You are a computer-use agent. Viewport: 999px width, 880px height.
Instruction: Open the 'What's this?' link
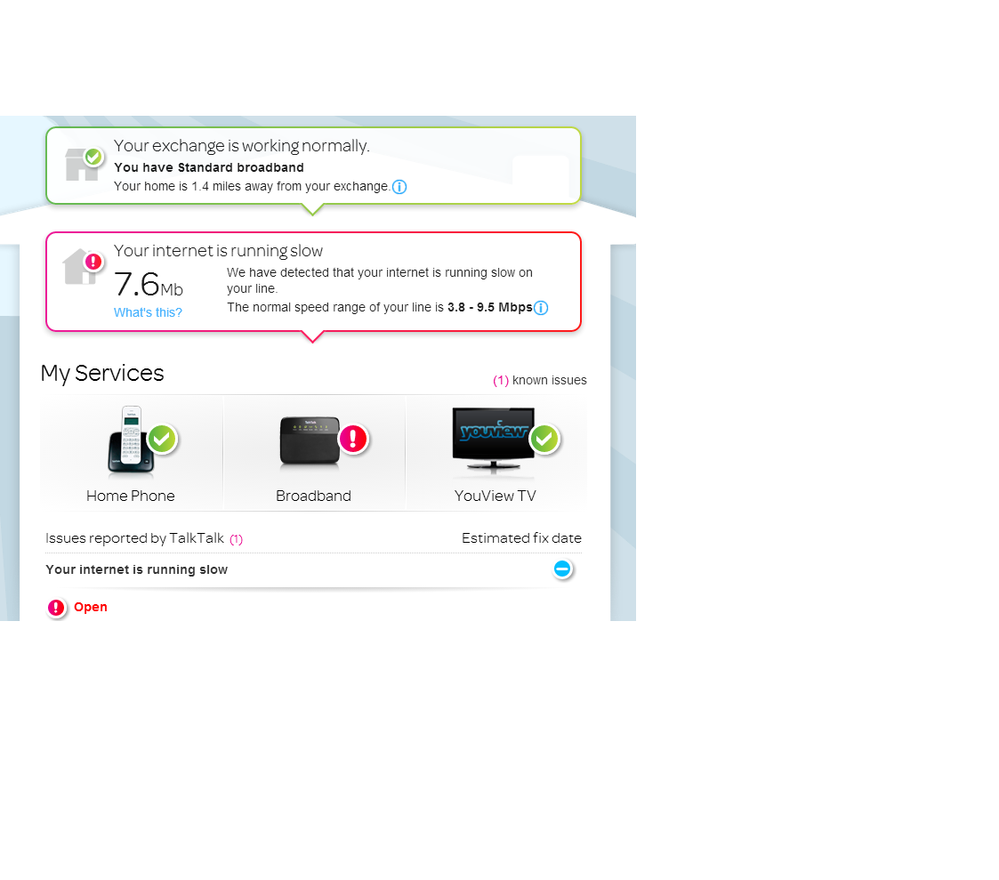148,313
